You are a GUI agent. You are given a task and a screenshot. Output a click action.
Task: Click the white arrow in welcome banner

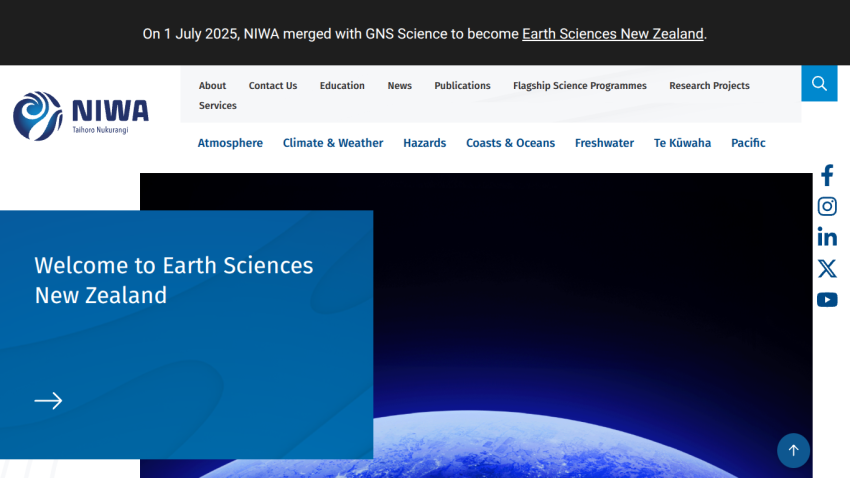48,401
